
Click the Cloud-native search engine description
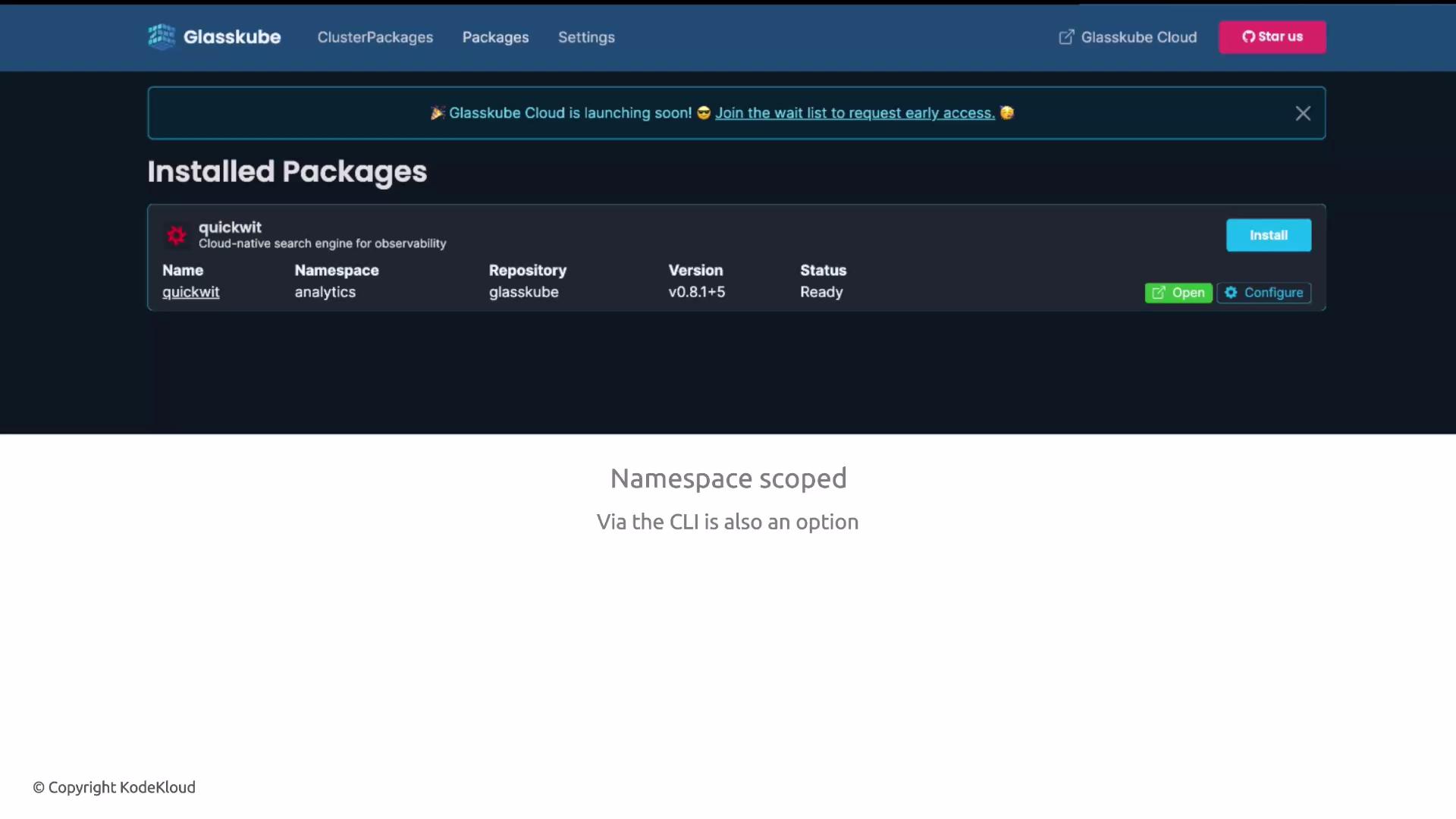coord(322,243)
